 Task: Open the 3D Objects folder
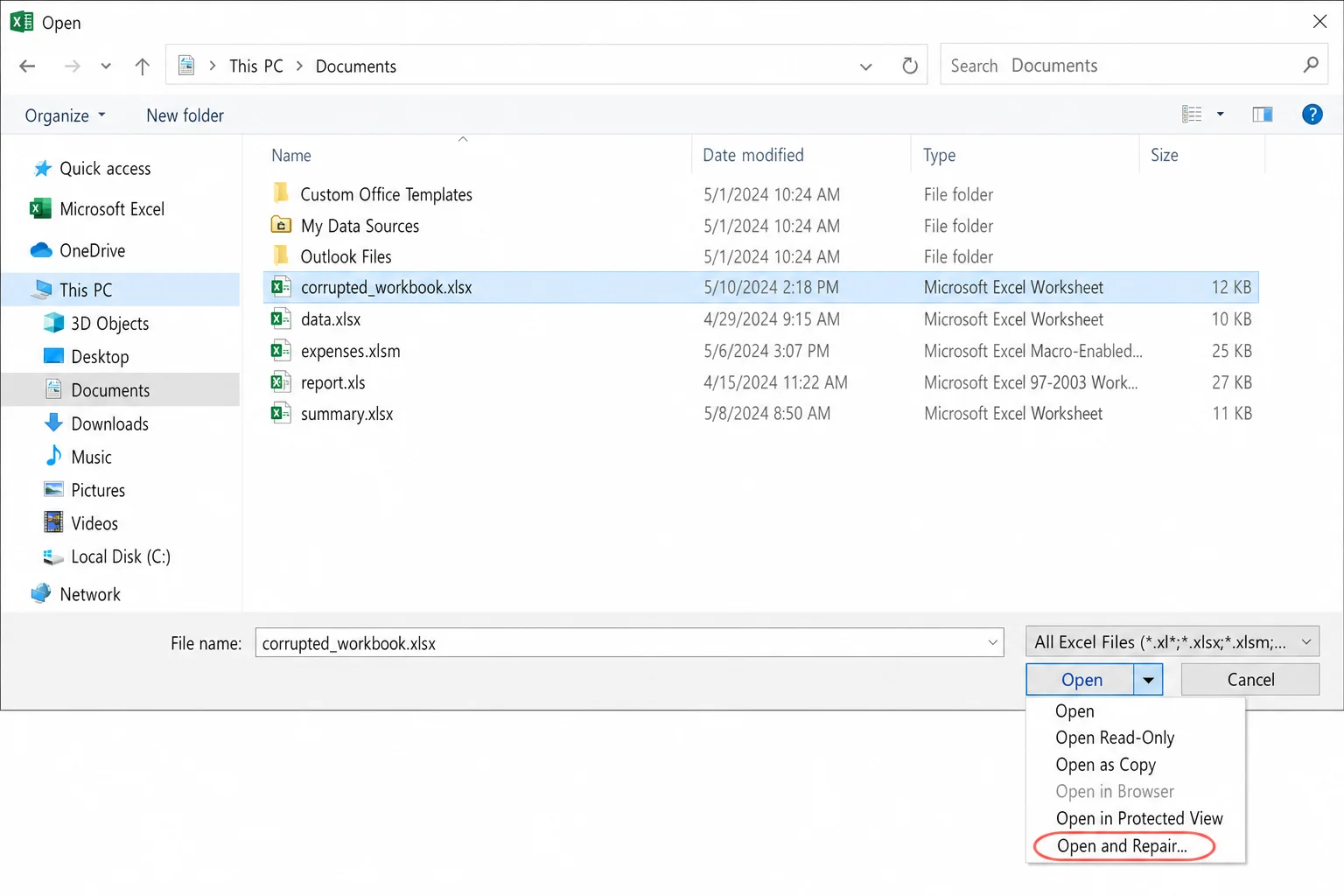tap(109, 324)
